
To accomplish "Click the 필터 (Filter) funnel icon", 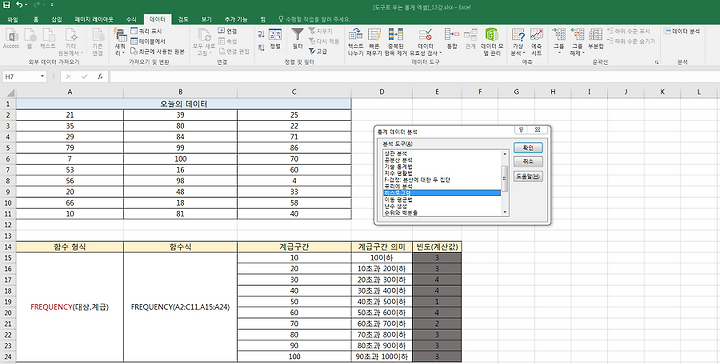I will click(298, 39).
